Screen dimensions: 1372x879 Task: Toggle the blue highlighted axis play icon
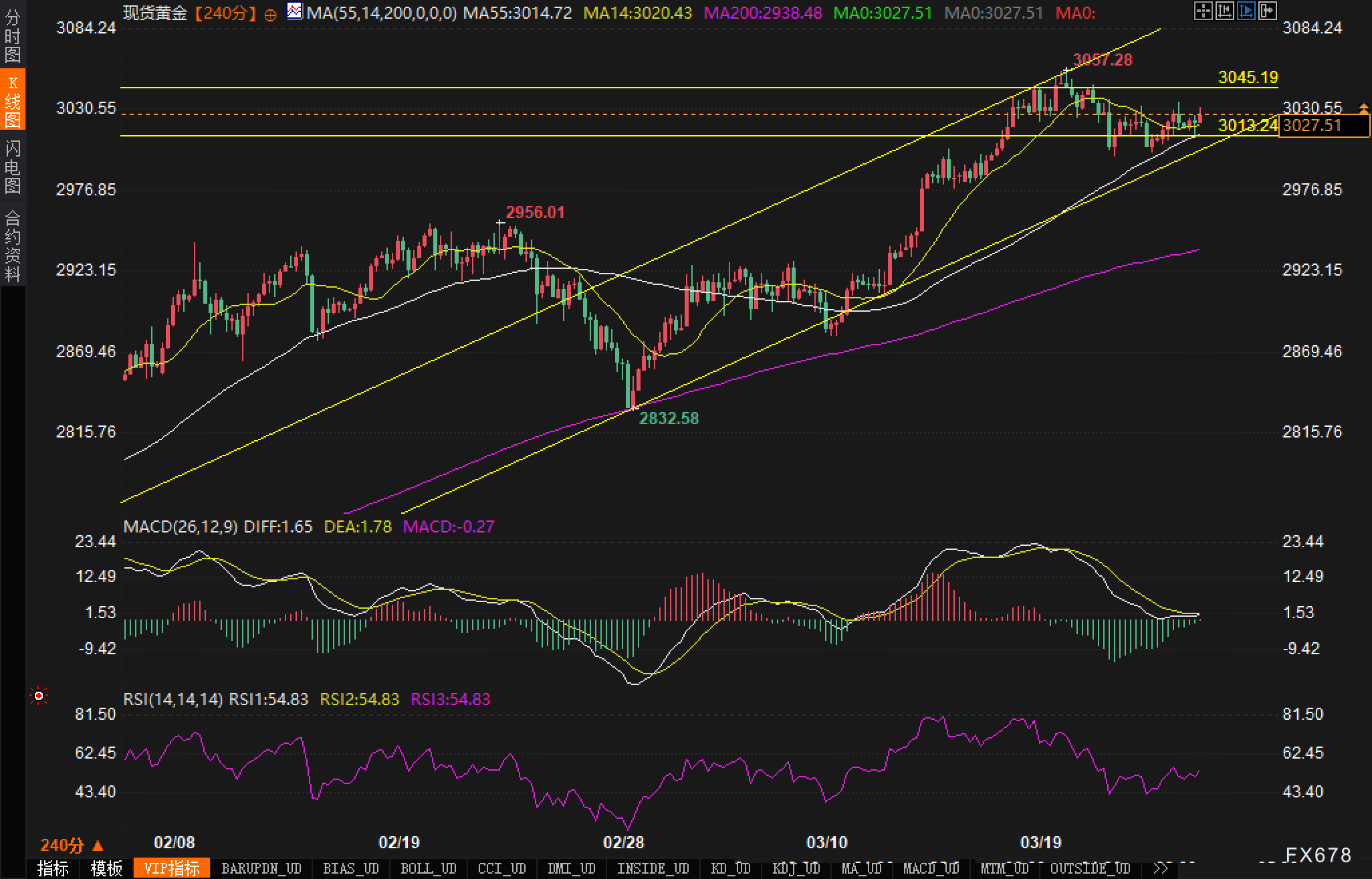click(1246, 11)
